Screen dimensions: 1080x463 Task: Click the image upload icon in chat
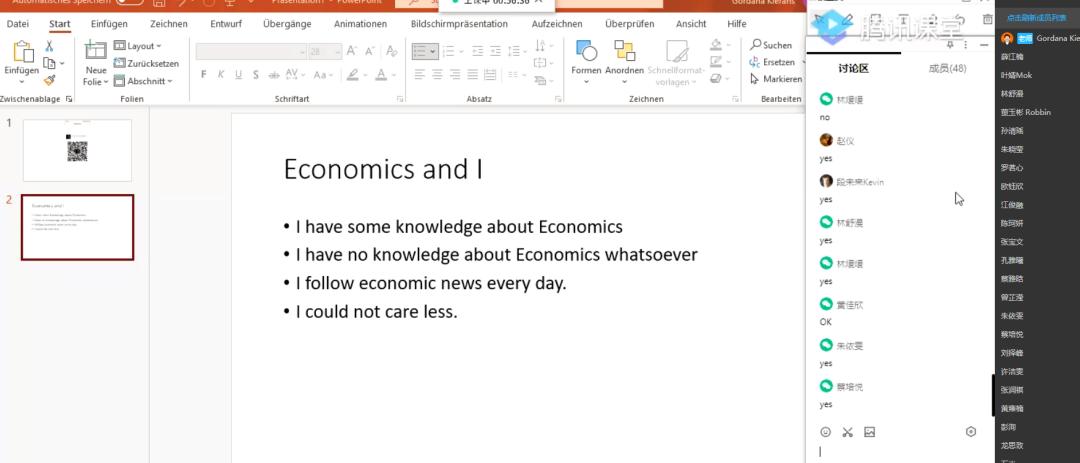pyautogui.click(x=869, y=432)
